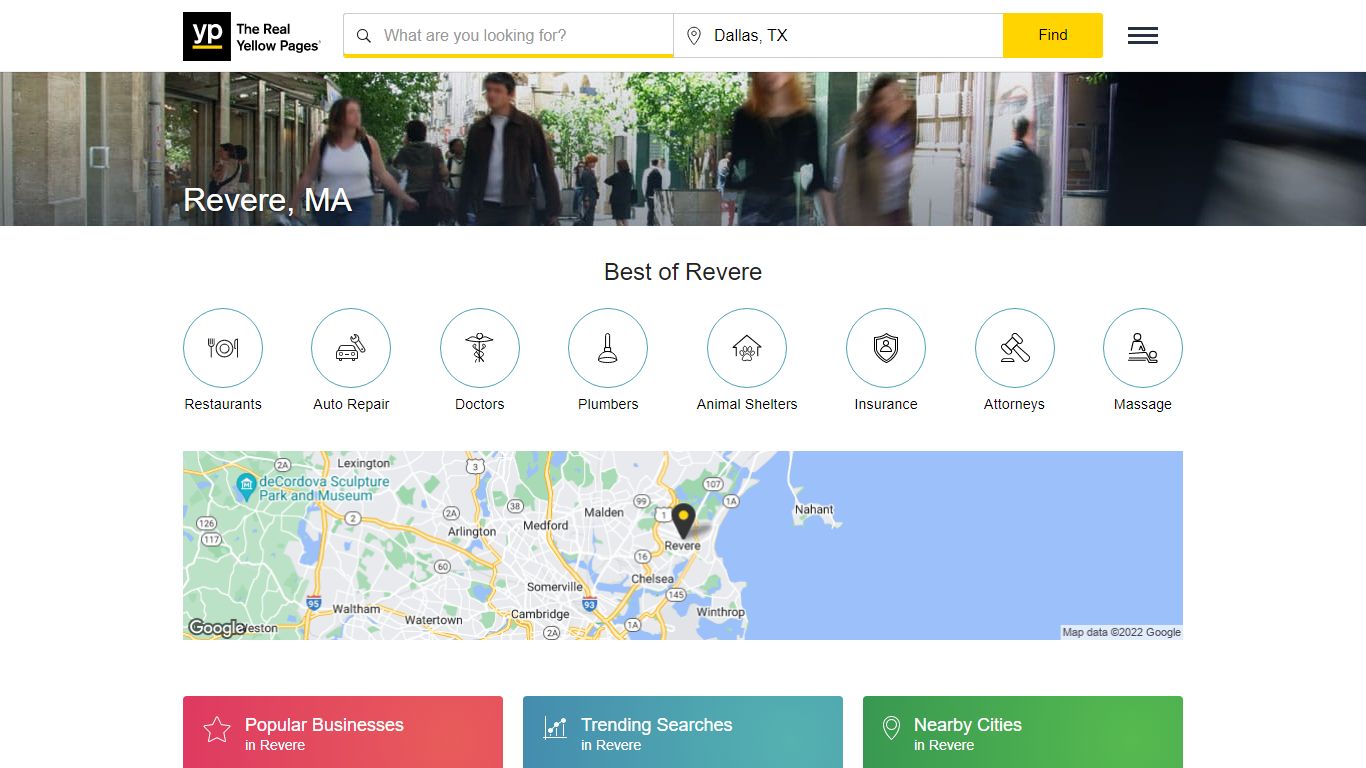Click the Popular Businesses star icon
1366x768 pixels.
217,730
